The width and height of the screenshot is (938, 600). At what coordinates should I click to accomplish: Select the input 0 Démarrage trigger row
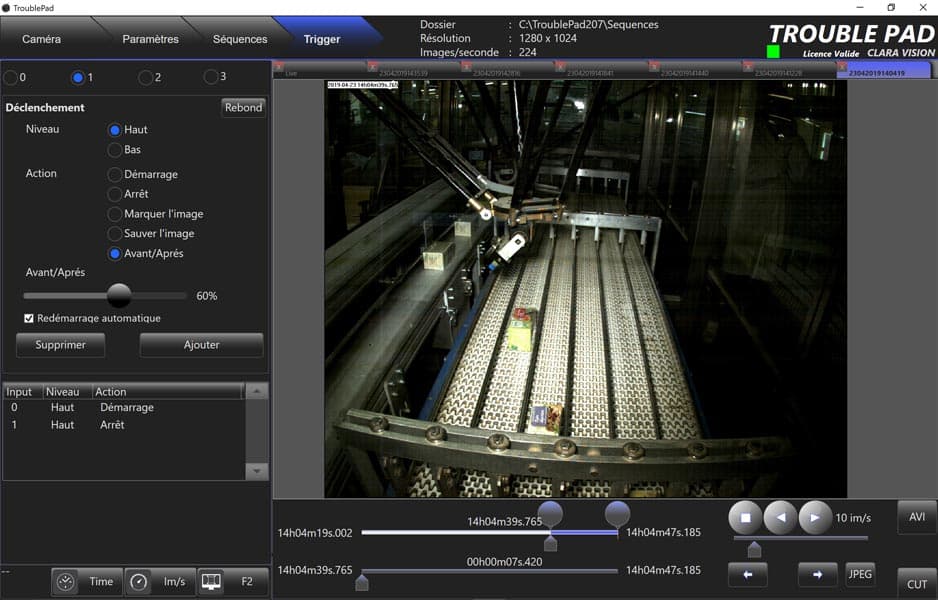(124, 407)
